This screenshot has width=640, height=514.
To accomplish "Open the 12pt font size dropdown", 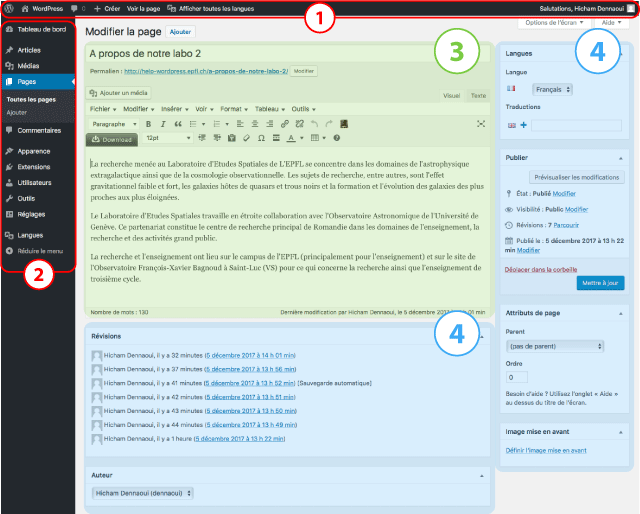I will [166, 138].
